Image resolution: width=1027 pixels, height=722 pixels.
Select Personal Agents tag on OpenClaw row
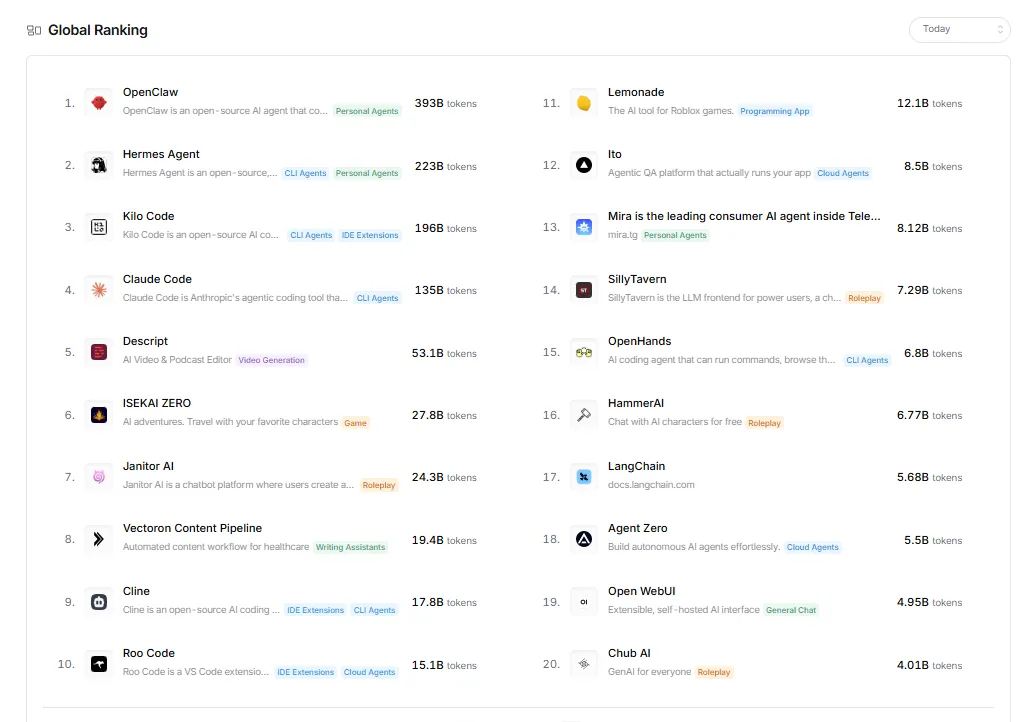(x=367, y=111)
